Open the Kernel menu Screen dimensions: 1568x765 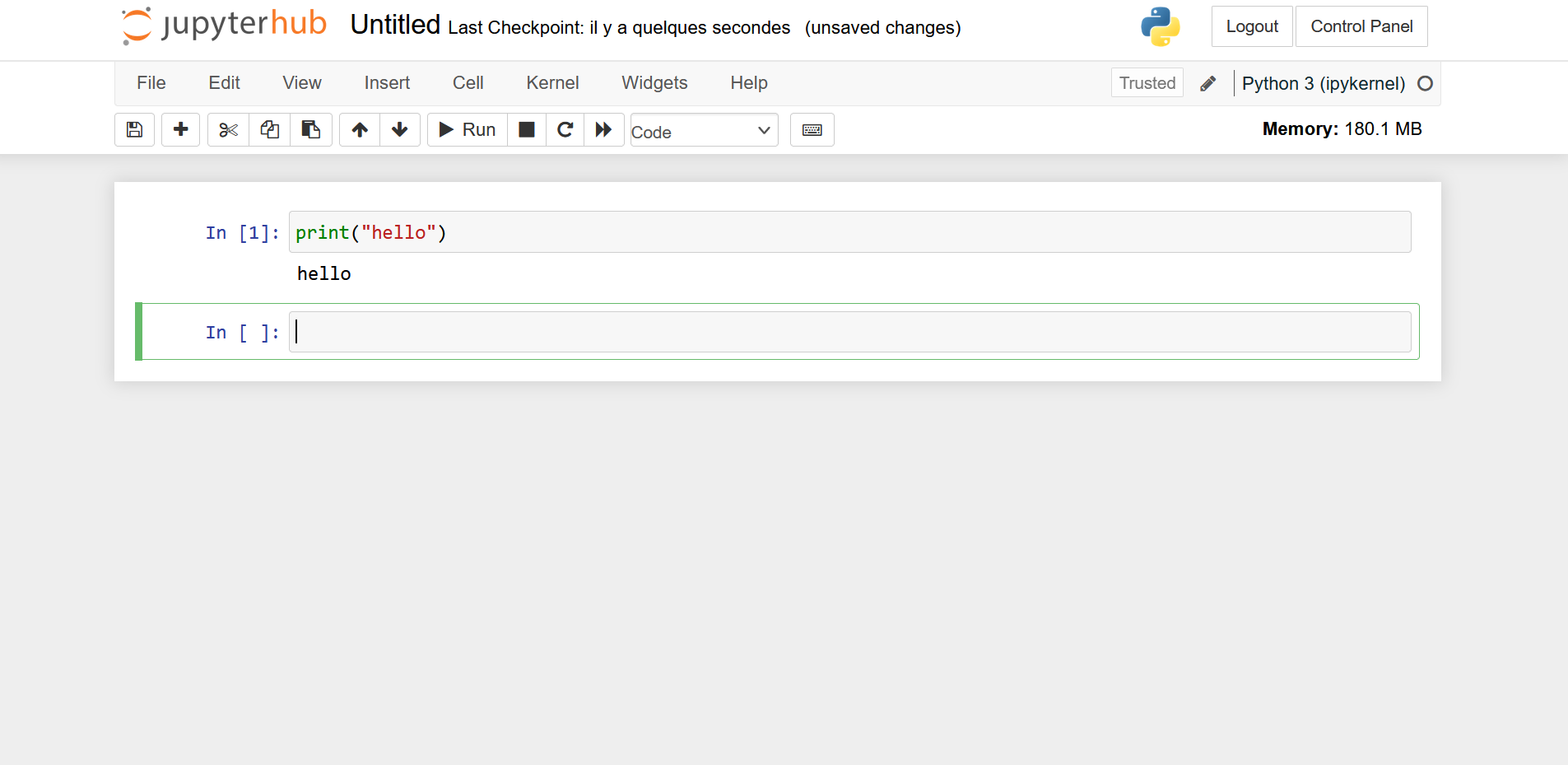tap(552, 83)
